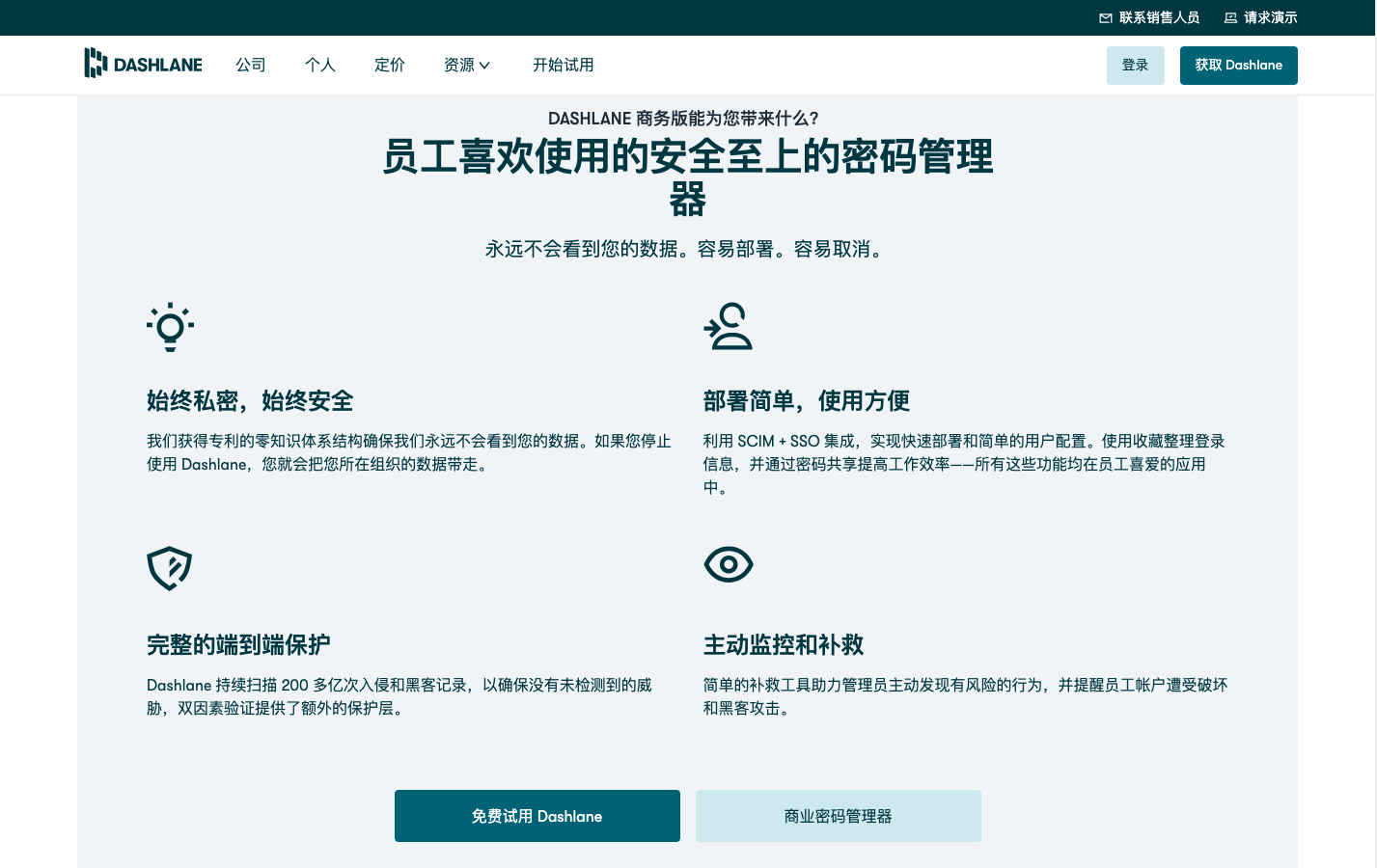The height and width of the screenshot is (868, 1377).
Task: Click the chat bubble icon next to 请求演示
Action: pyautogui.click(x=1229, y=17)
